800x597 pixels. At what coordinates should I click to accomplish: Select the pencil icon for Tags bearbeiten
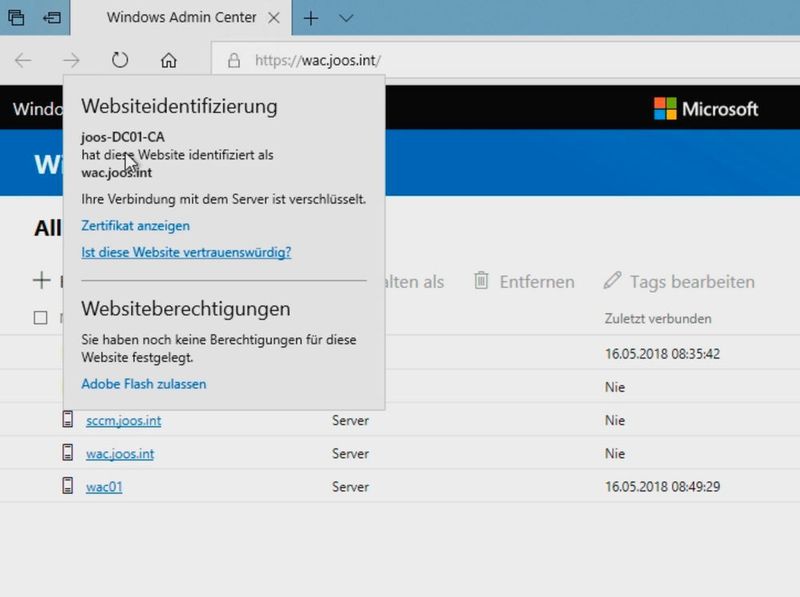[x=612, y=282]
